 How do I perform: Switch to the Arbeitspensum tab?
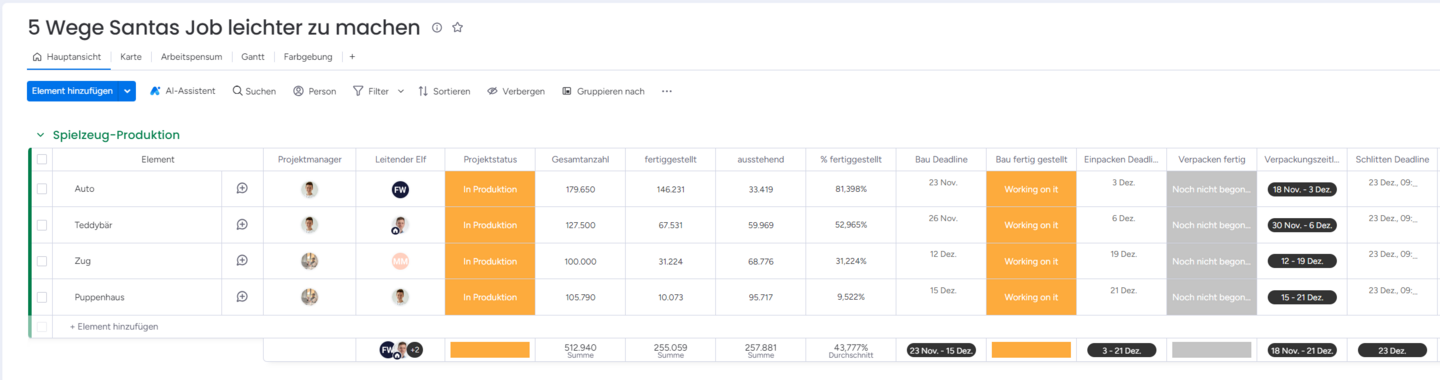click(x=191, y=57)
